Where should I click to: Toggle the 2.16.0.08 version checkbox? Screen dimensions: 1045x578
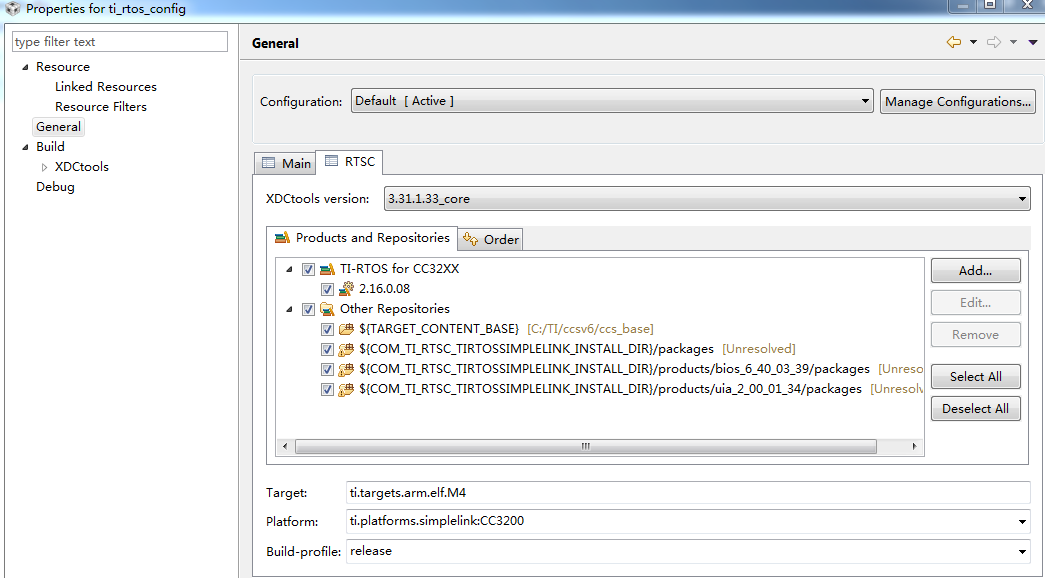[x=327, y=289]
